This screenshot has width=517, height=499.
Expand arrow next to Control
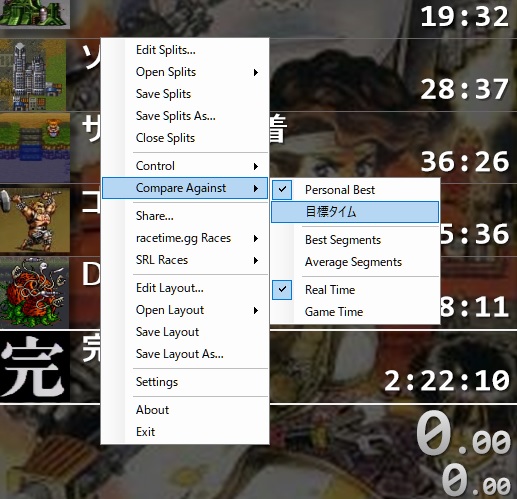pos(256,166)
